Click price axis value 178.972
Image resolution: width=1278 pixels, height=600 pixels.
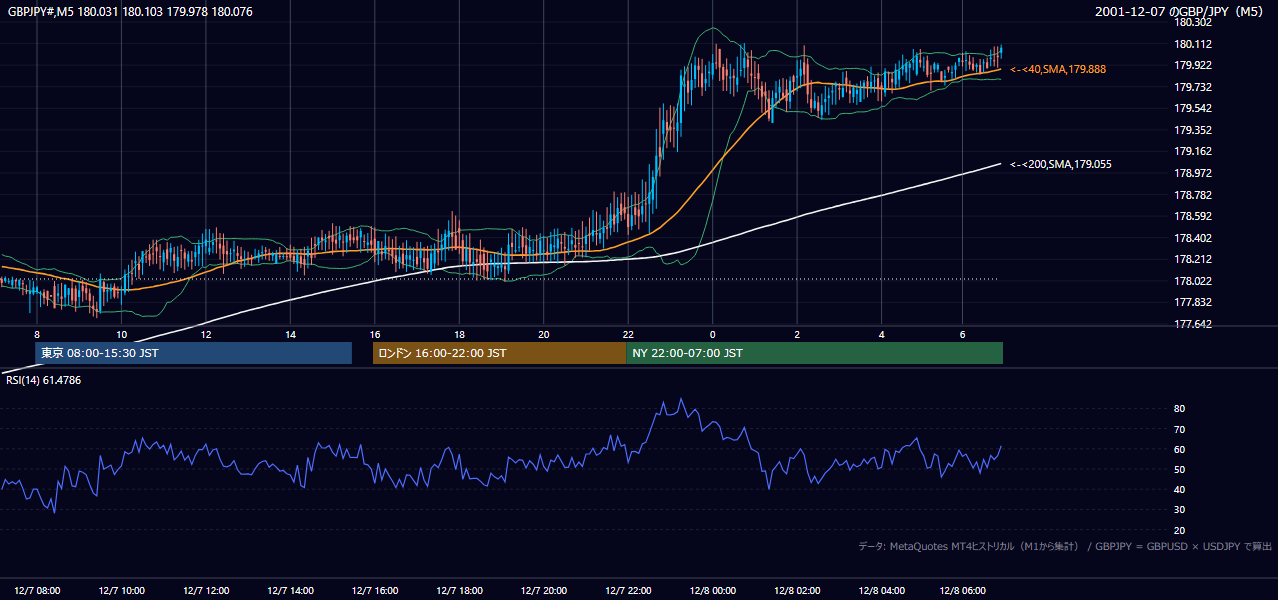point(1192,173)
